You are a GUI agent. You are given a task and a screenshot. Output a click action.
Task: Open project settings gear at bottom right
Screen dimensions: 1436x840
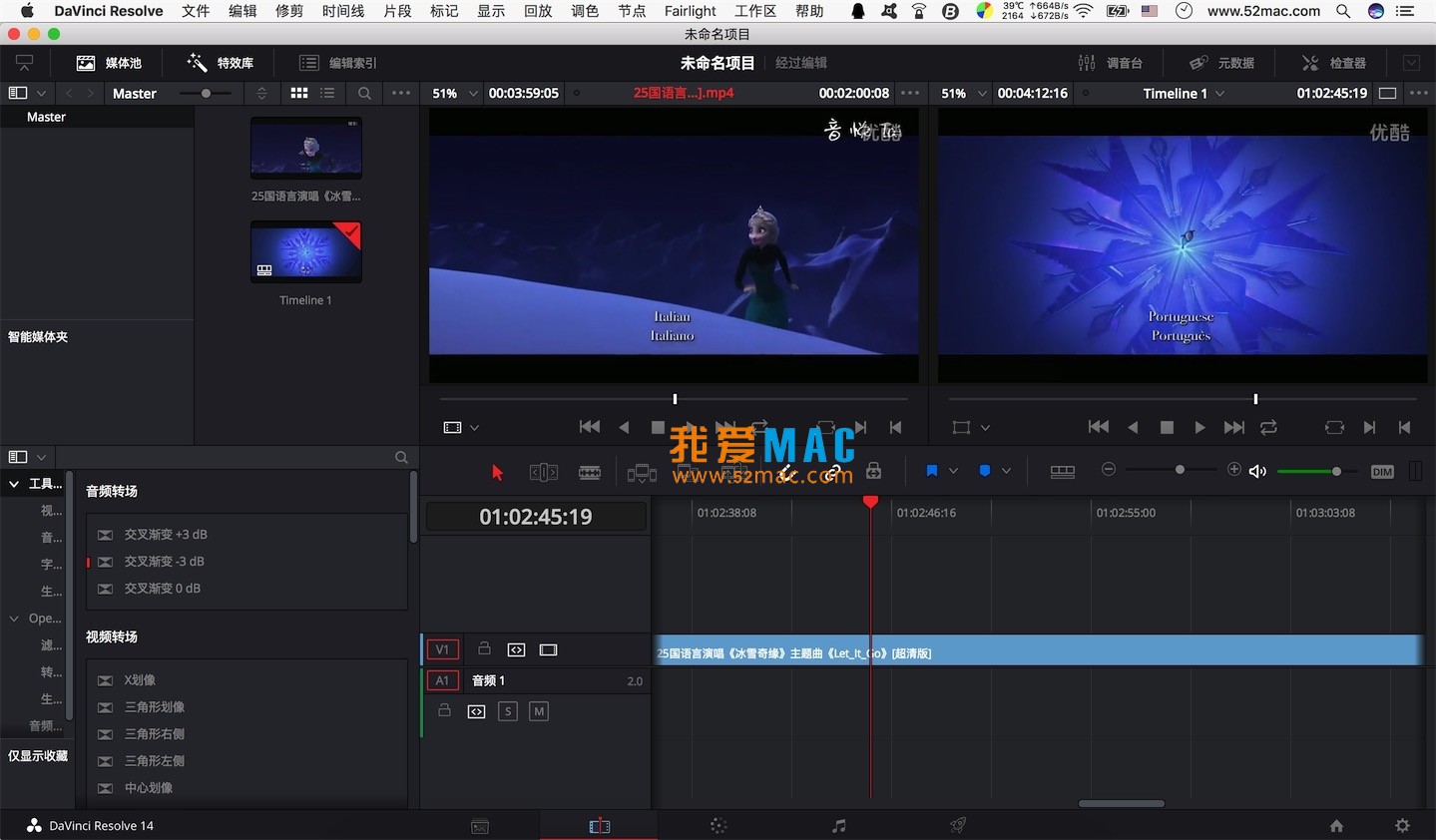click(1402, 826)
